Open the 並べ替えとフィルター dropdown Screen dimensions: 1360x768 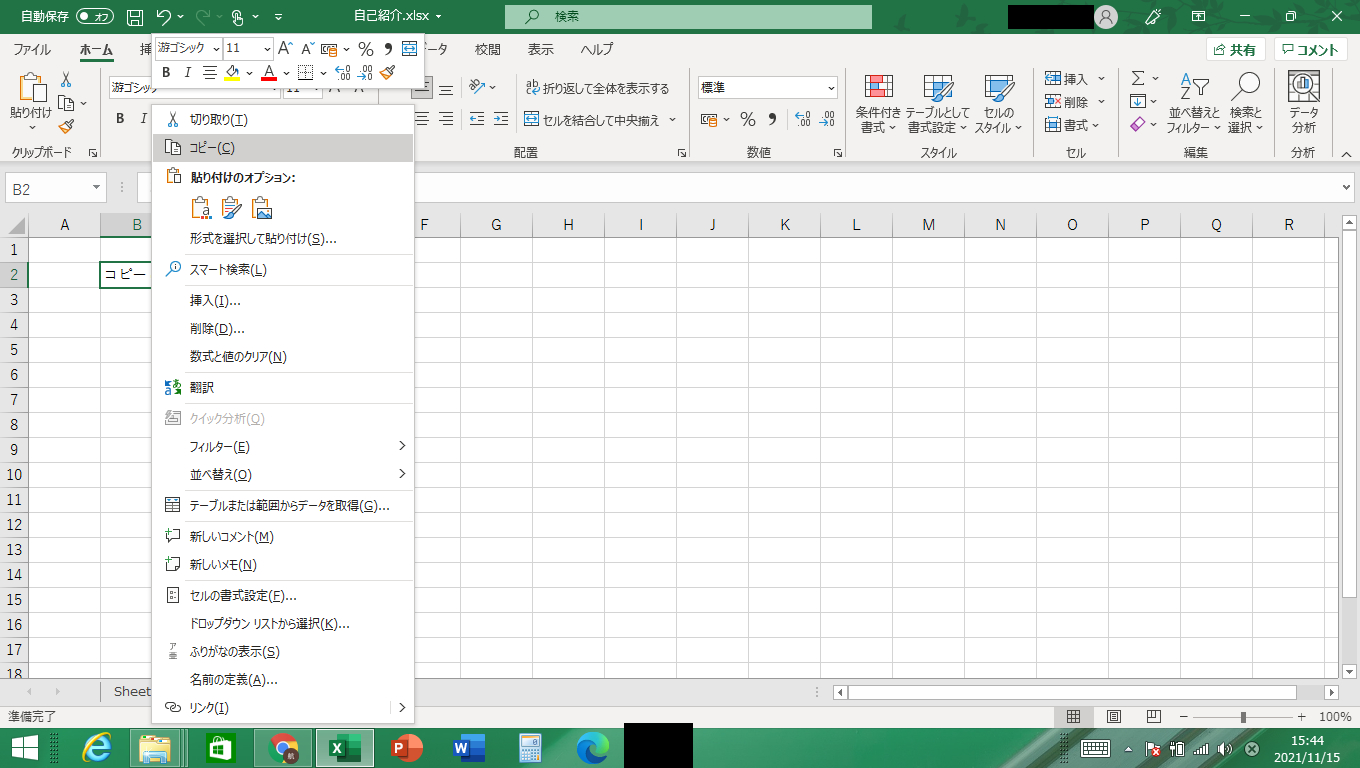[1194, 104]
